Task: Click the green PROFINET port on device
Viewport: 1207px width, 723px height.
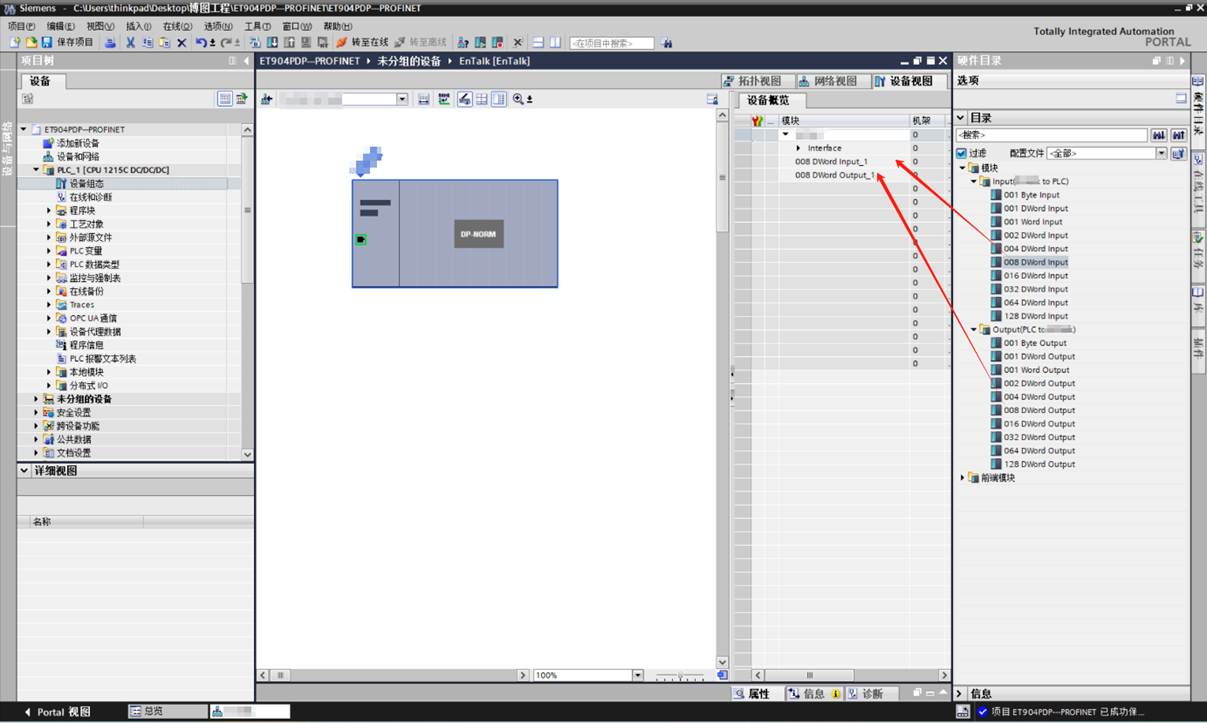Action: pos(360,239)
